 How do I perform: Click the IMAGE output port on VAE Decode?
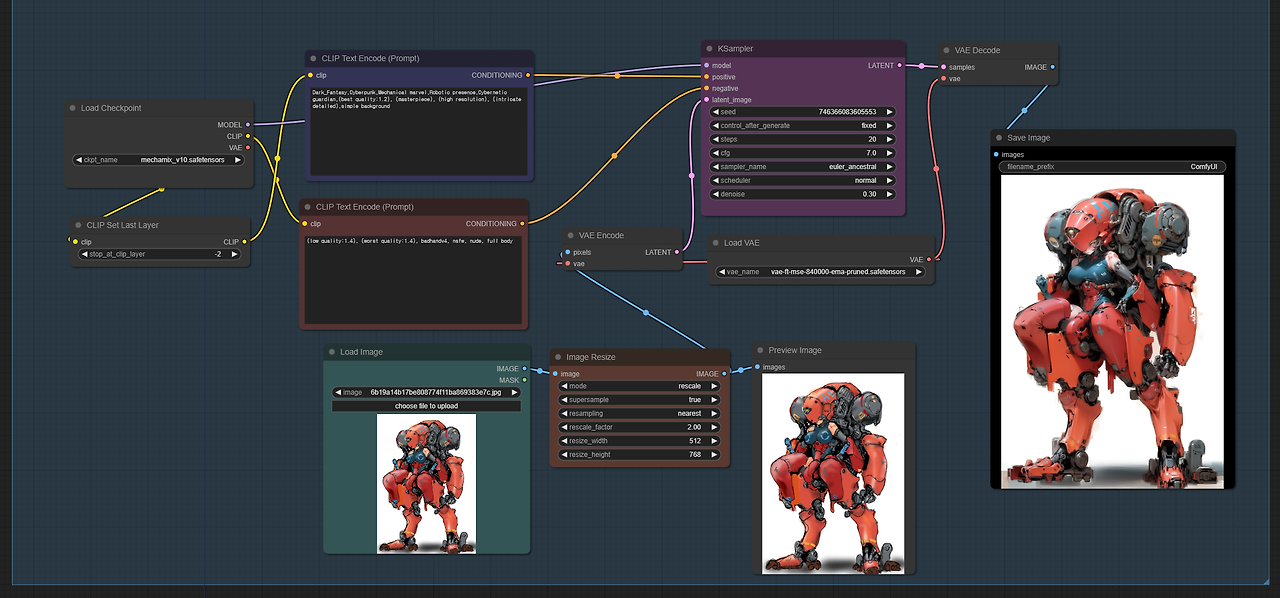tap(1051, 67)
